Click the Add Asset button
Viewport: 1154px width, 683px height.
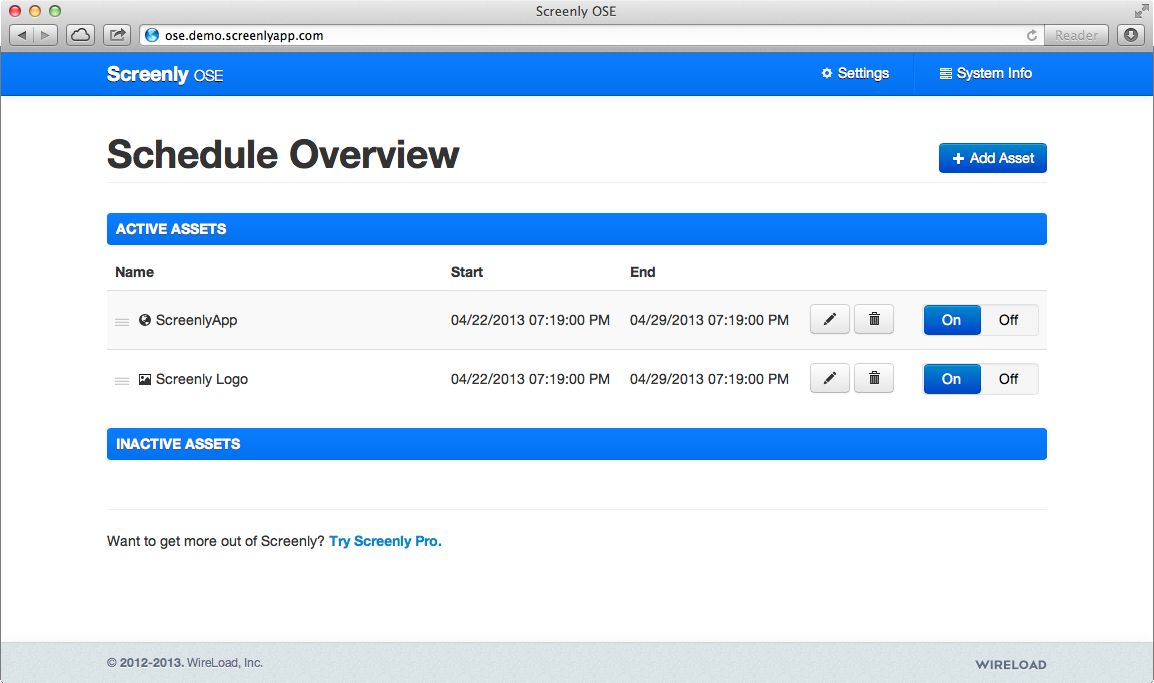pyautogui.click(x=992, y=158)
